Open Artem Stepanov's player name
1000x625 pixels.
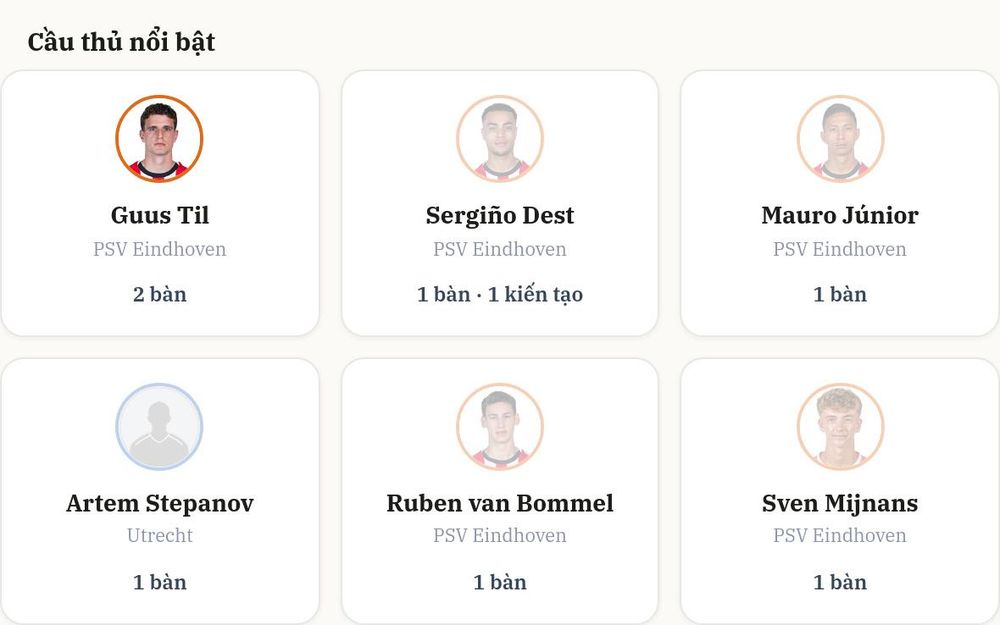[159, 503]
